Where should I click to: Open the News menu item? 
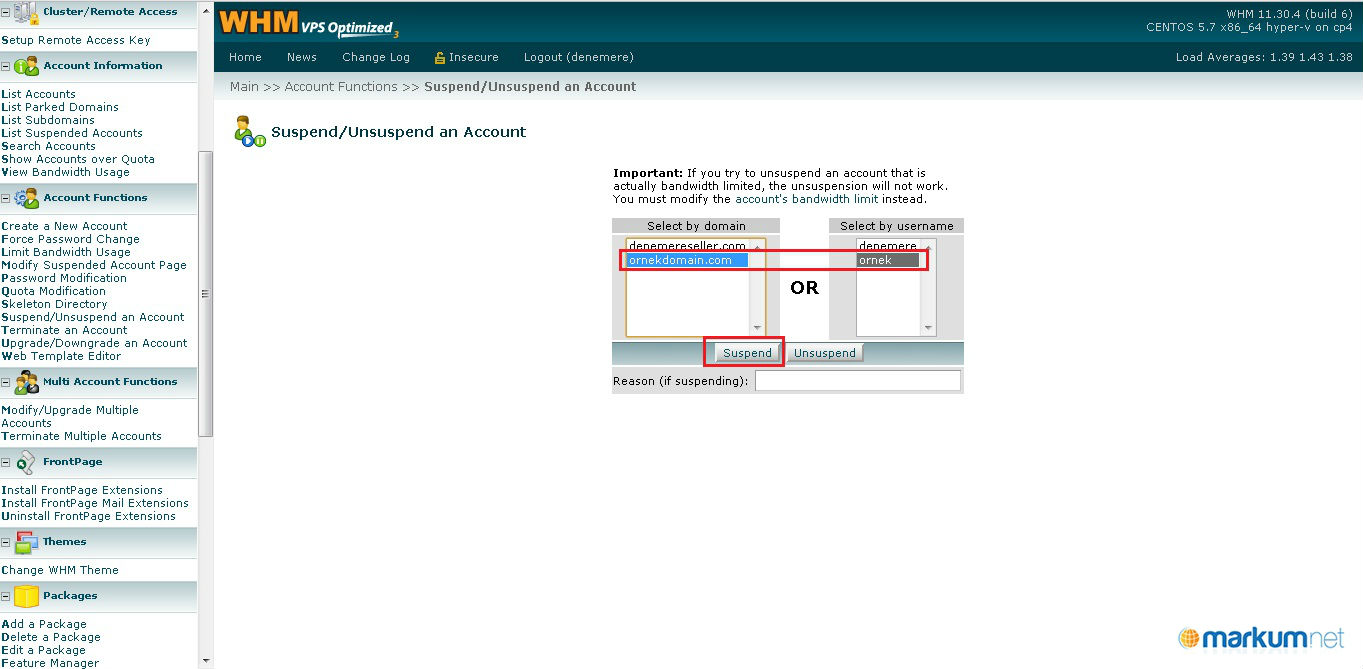[301, 57]
